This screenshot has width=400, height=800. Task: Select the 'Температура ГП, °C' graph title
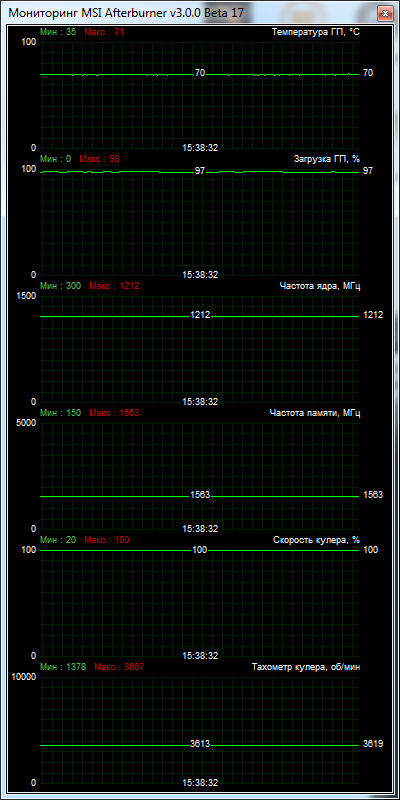[x=316, y=32]
